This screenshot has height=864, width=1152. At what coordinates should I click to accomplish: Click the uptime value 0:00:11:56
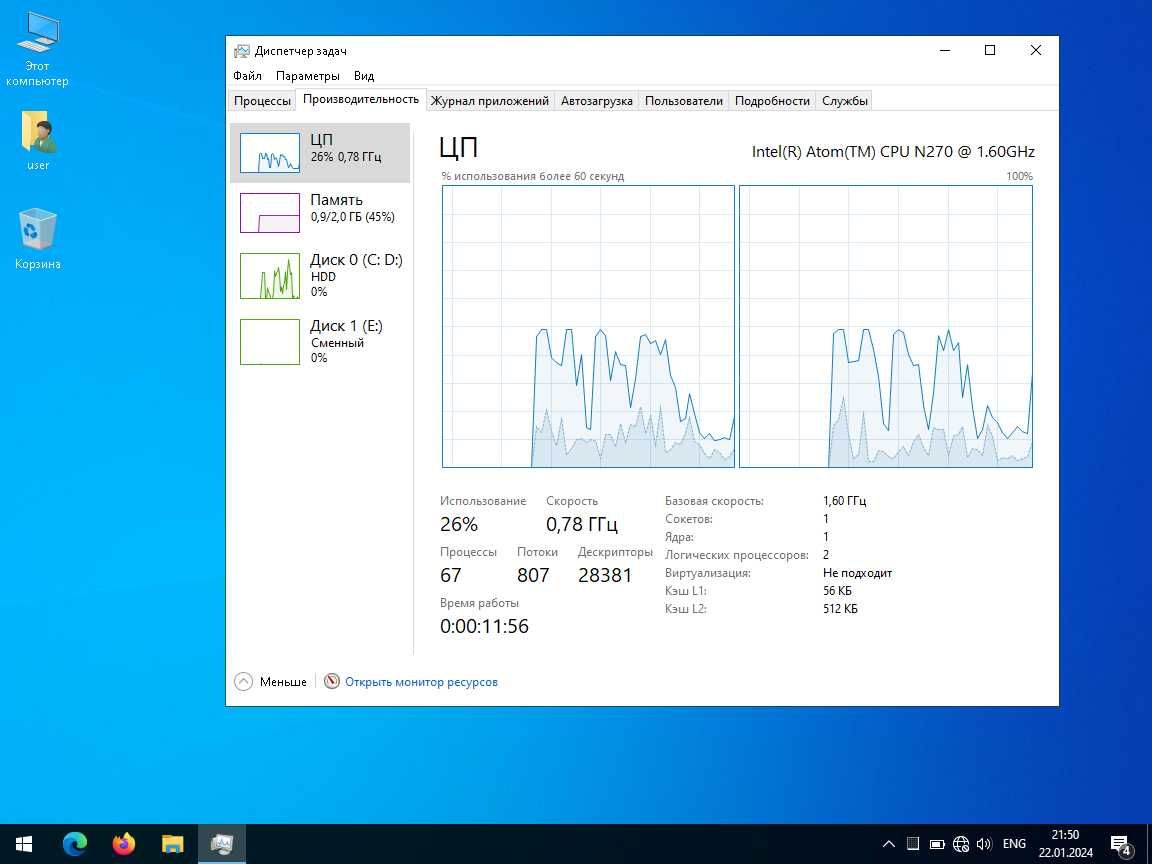[484, 626]
